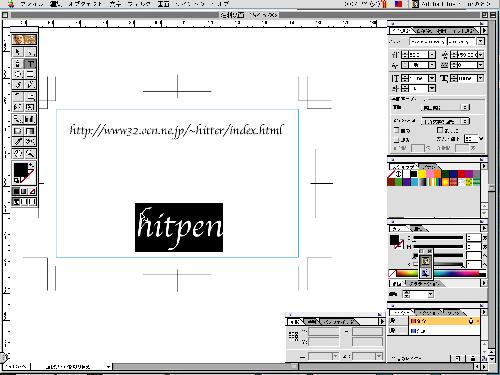Open the Apple menu
Viewport: 500px width, 375px height.
(x=11, y=4)
